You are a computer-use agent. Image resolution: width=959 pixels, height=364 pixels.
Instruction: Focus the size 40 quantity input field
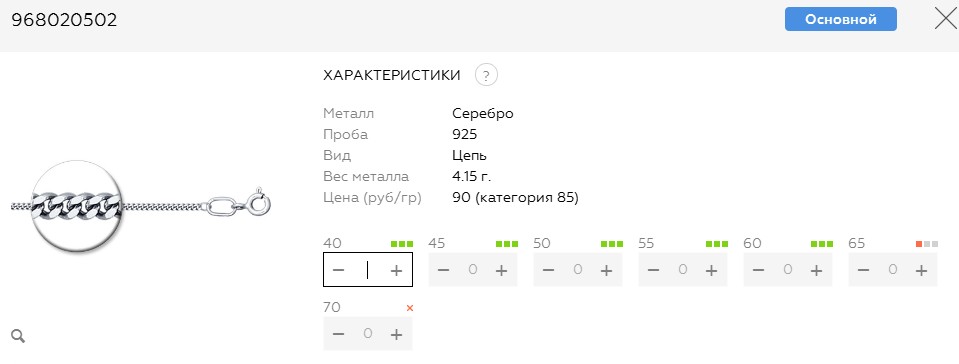[x=368, y=270]
